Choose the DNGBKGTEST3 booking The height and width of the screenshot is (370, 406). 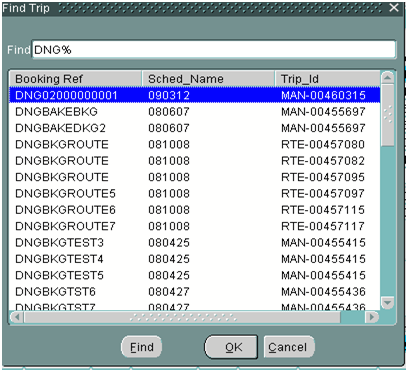[x=195, y=242]
